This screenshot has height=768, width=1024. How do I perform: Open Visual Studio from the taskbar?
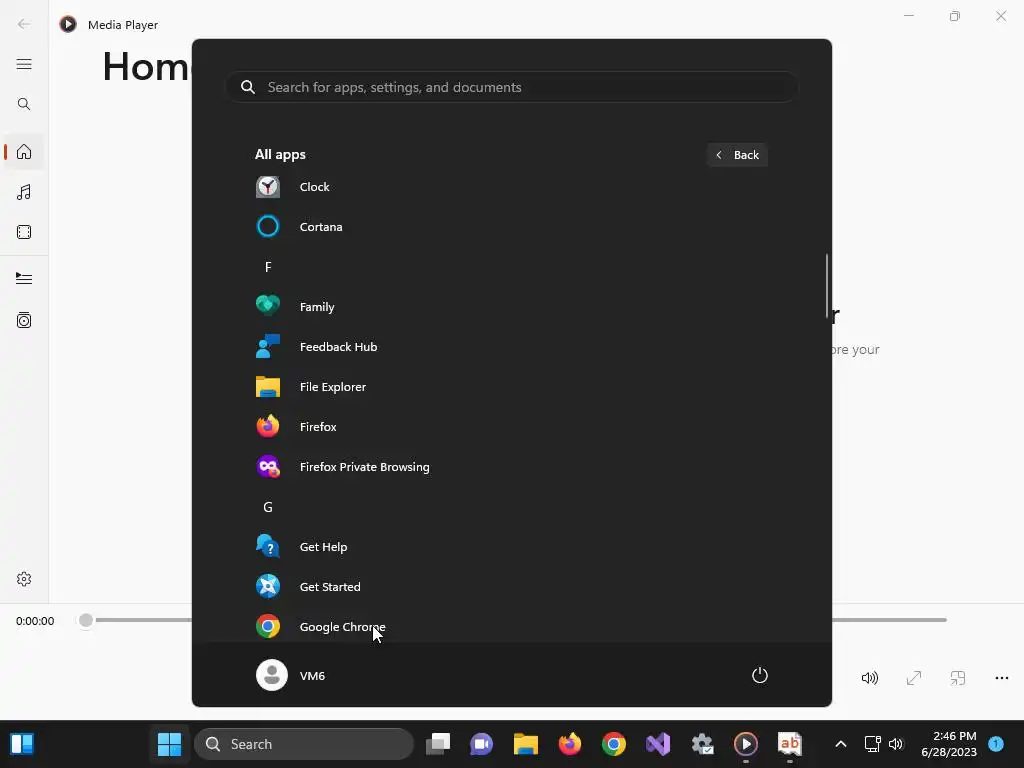tap(658, 744)
